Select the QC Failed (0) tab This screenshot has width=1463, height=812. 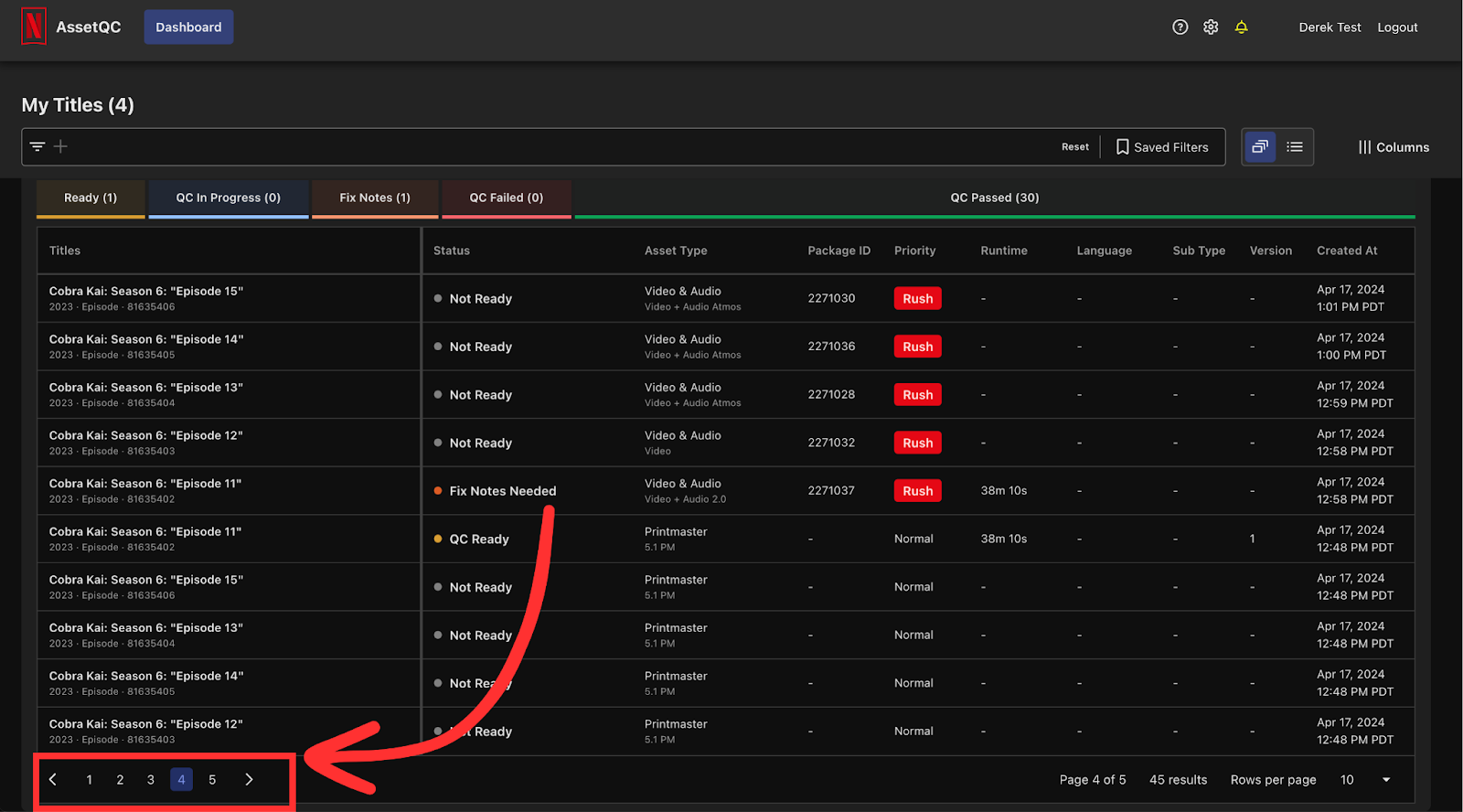[507, 198]
